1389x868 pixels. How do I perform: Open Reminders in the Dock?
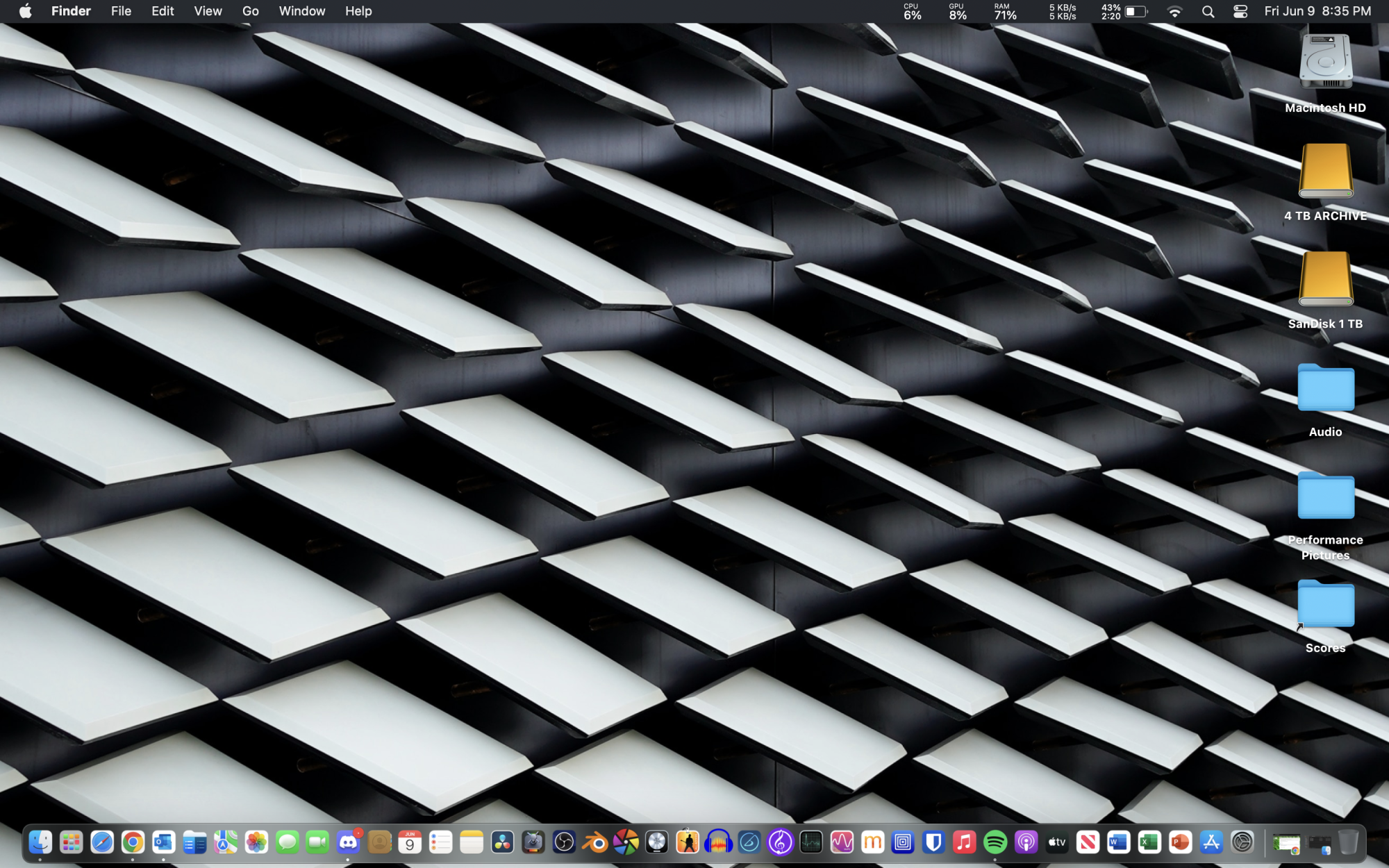[441, 842]
